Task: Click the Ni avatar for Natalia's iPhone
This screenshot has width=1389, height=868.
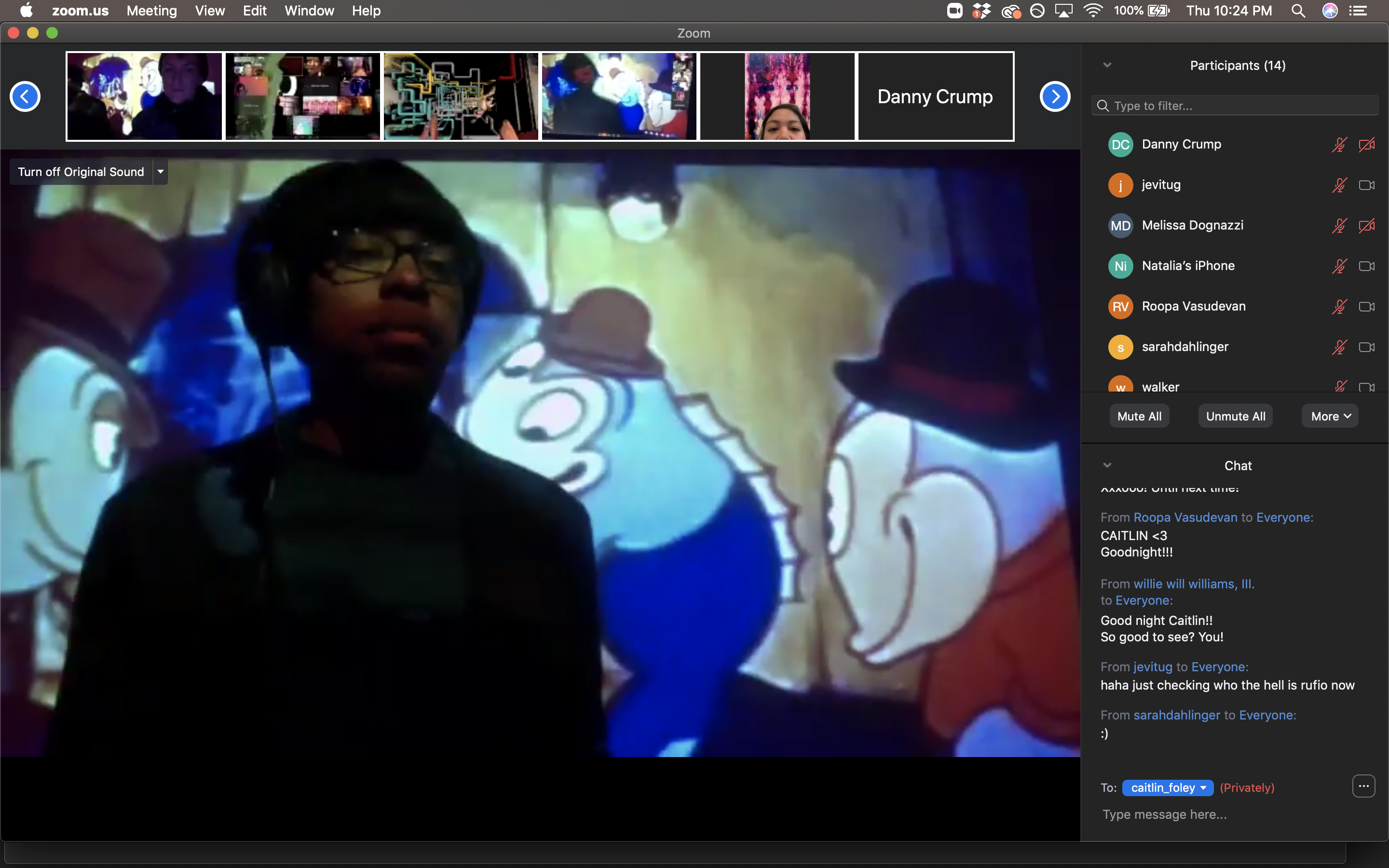Action: pyautogui.click(x=1120, y=266)
